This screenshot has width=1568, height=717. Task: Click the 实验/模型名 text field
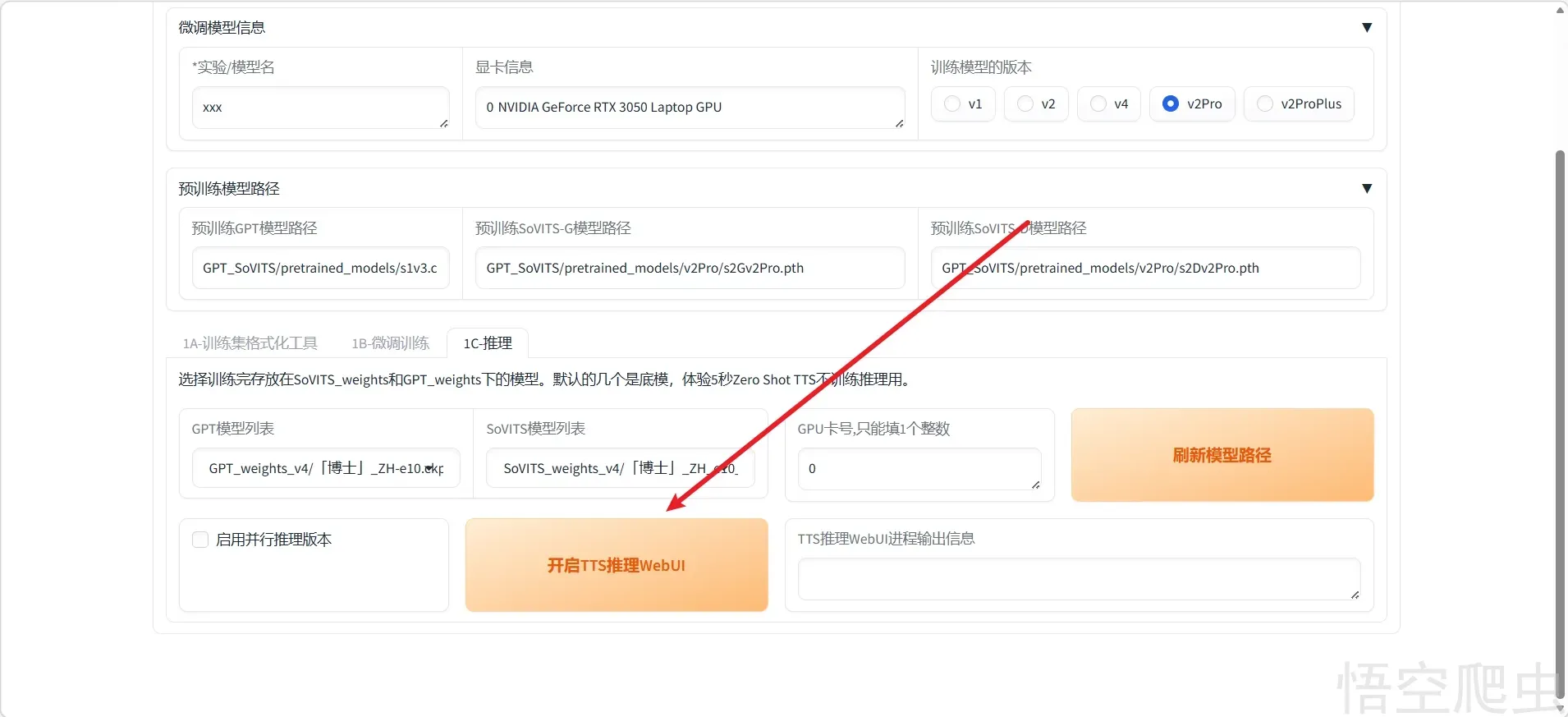pos(320,108)
